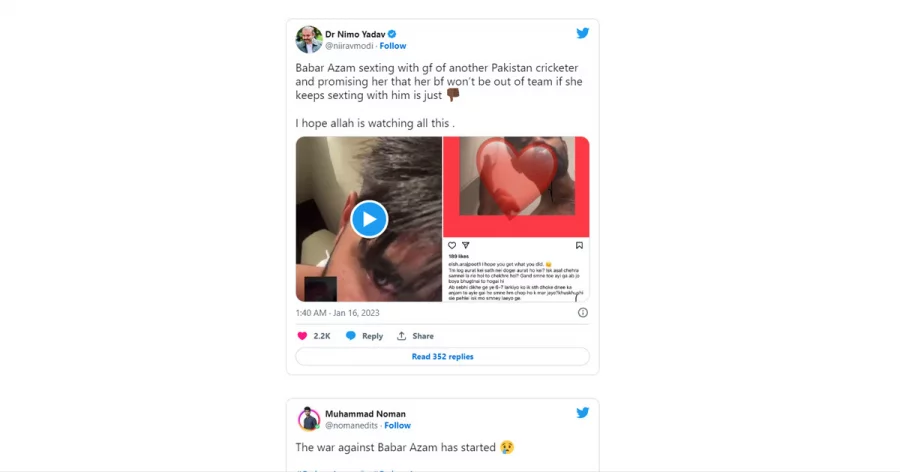Follow @niiravmodi
The height and width of the screenshot is (472, 900).
(x=393, y=46)
